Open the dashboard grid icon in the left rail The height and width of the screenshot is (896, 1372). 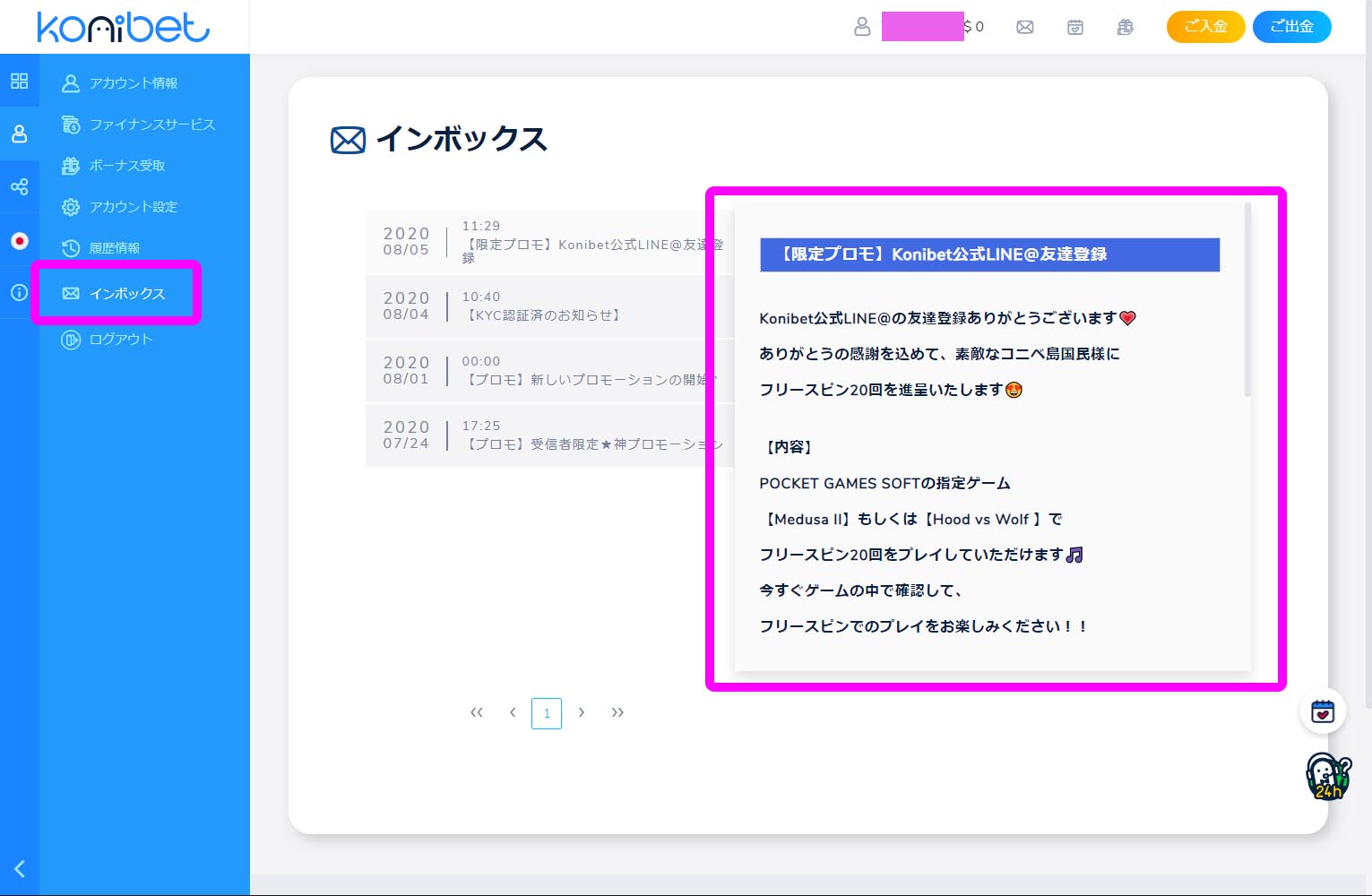coord(19,81)
